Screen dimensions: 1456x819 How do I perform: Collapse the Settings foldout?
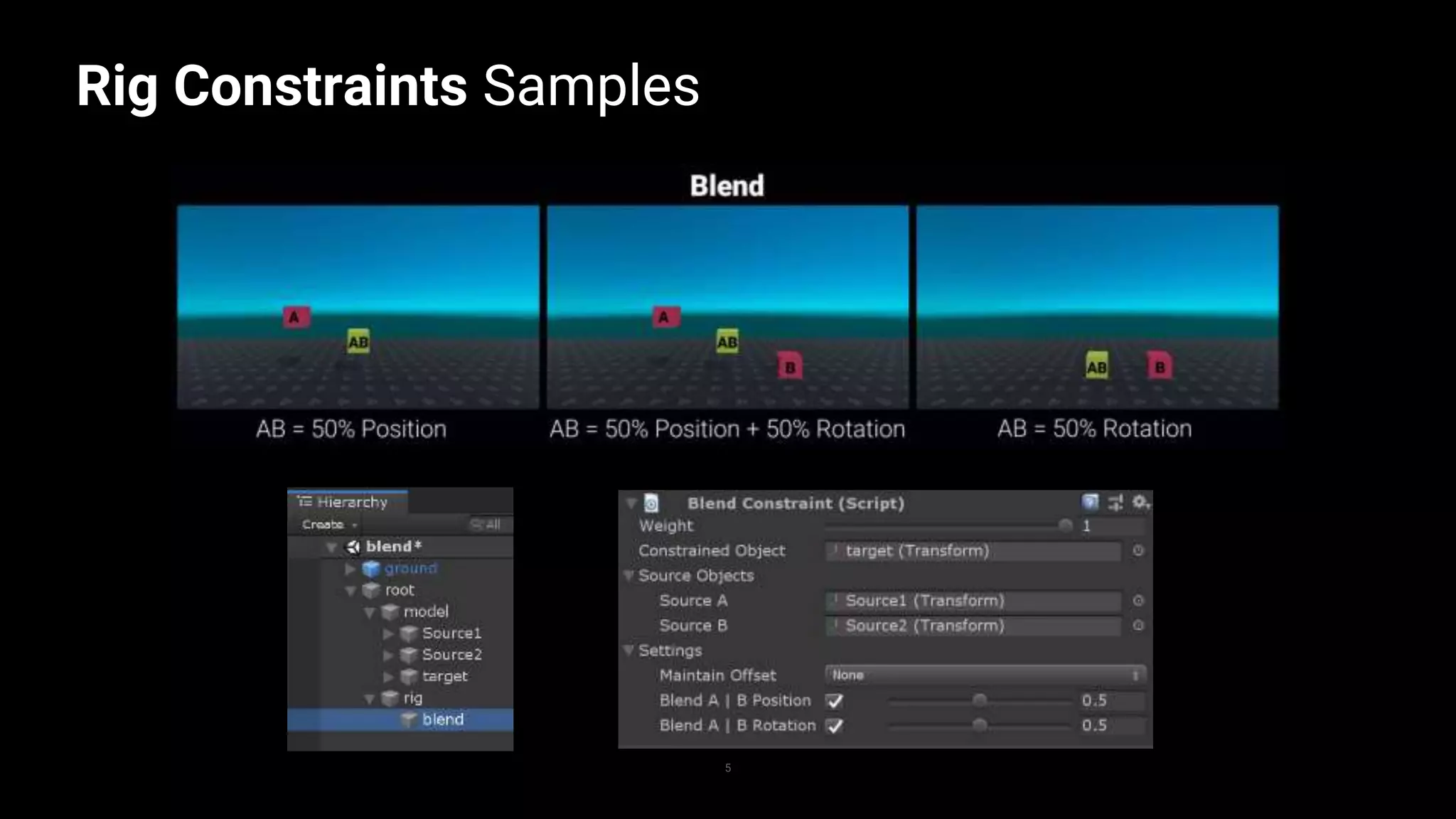tap(628, 651)
